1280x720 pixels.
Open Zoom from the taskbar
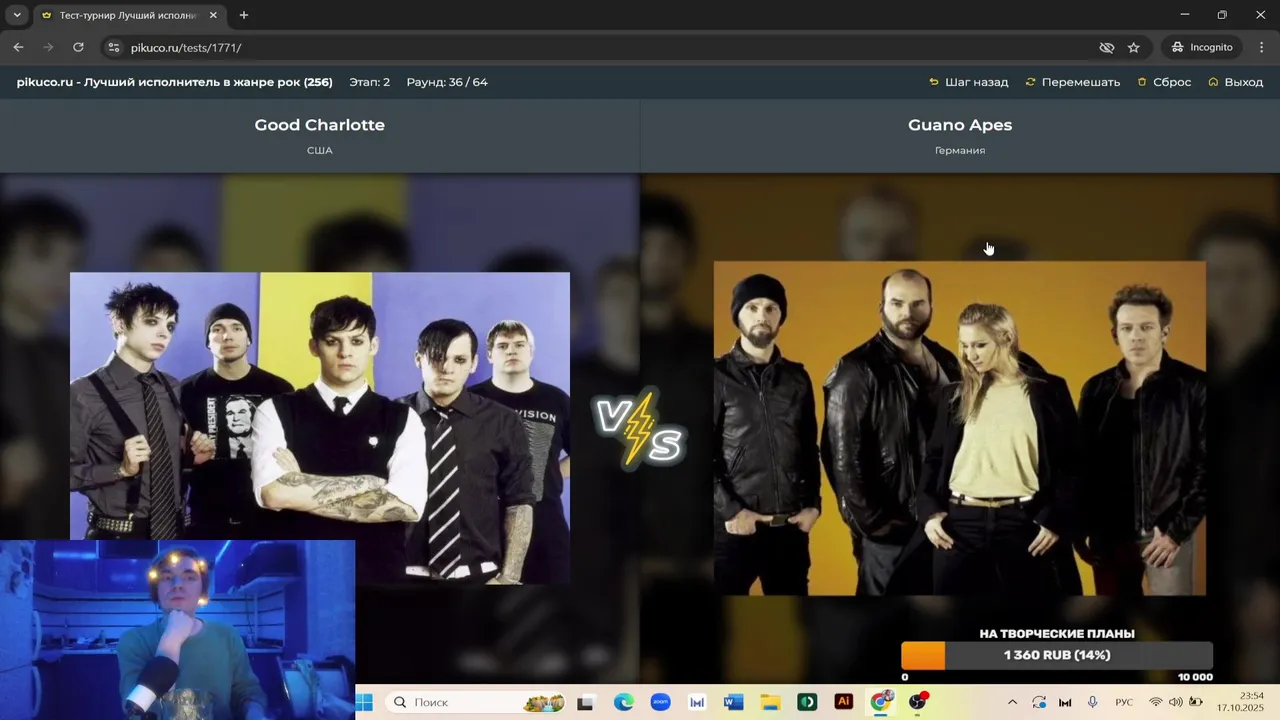click(x=660, y=702)
